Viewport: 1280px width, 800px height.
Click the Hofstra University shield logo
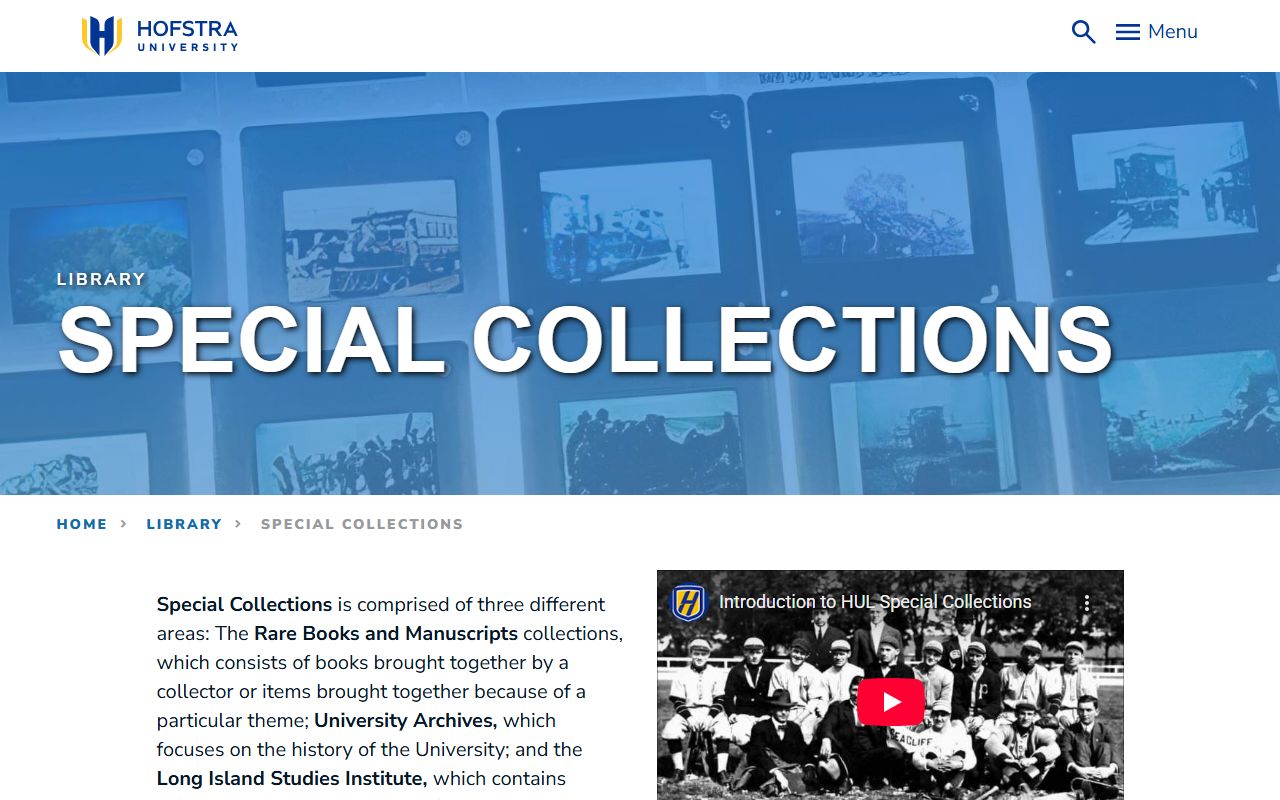[x=102, y=35]
